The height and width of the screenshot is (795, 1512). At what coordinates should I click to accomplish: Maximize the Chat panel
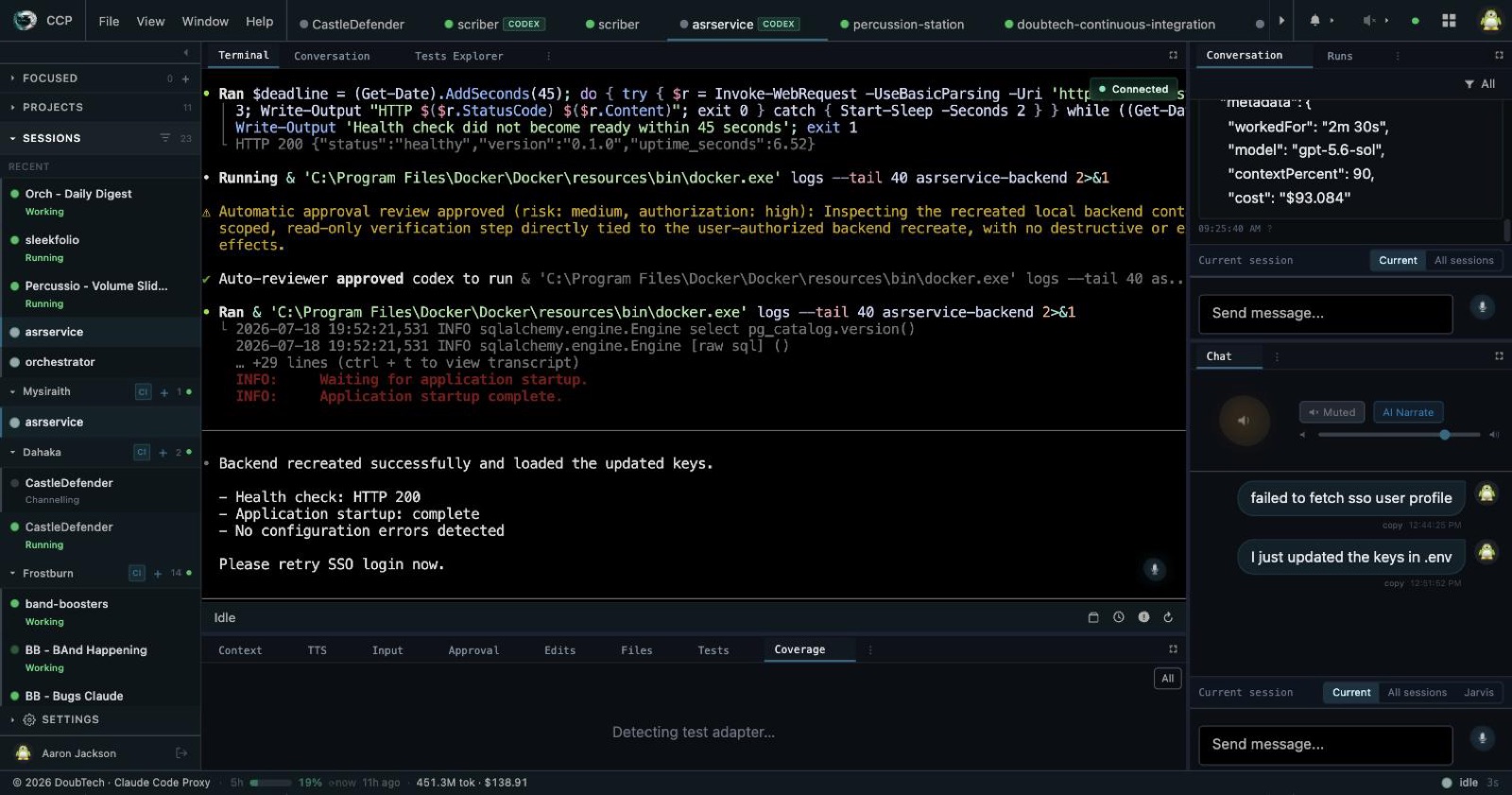(x=1498, y=355)
